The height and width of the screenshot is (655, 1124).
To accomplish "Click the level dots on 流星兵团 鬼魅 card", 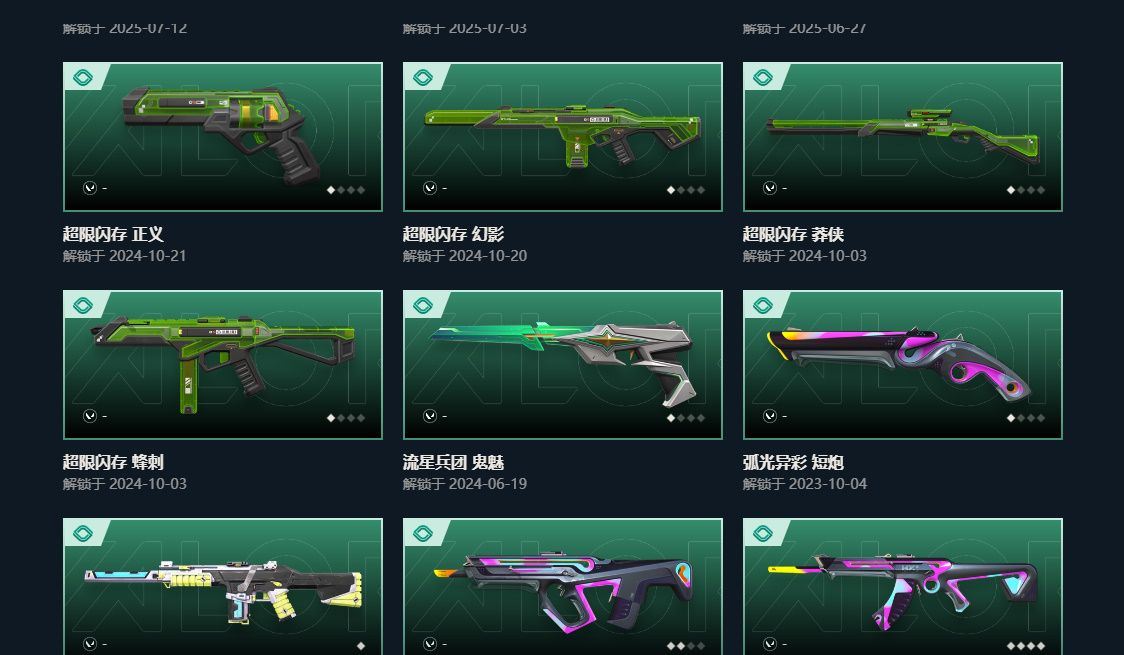I will tap(686, 418).
